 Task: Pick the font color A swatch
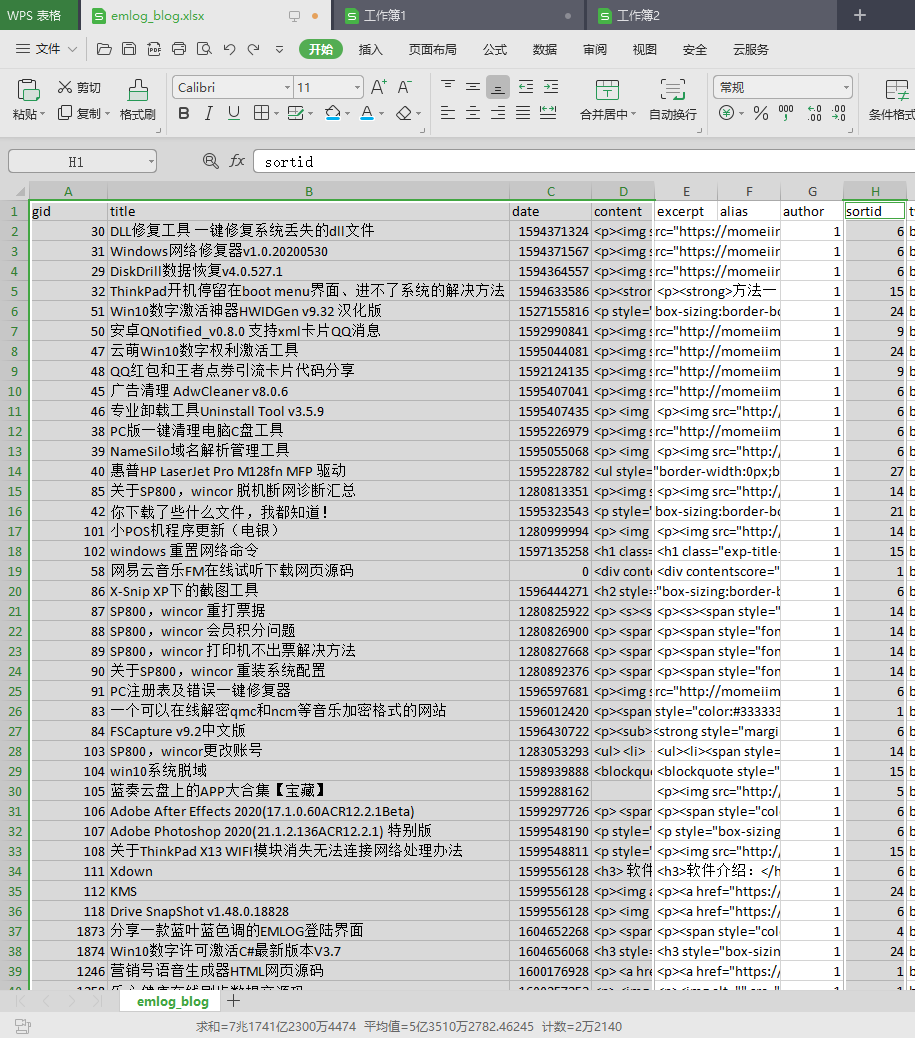pyautogui.click(x=367, y=113)
